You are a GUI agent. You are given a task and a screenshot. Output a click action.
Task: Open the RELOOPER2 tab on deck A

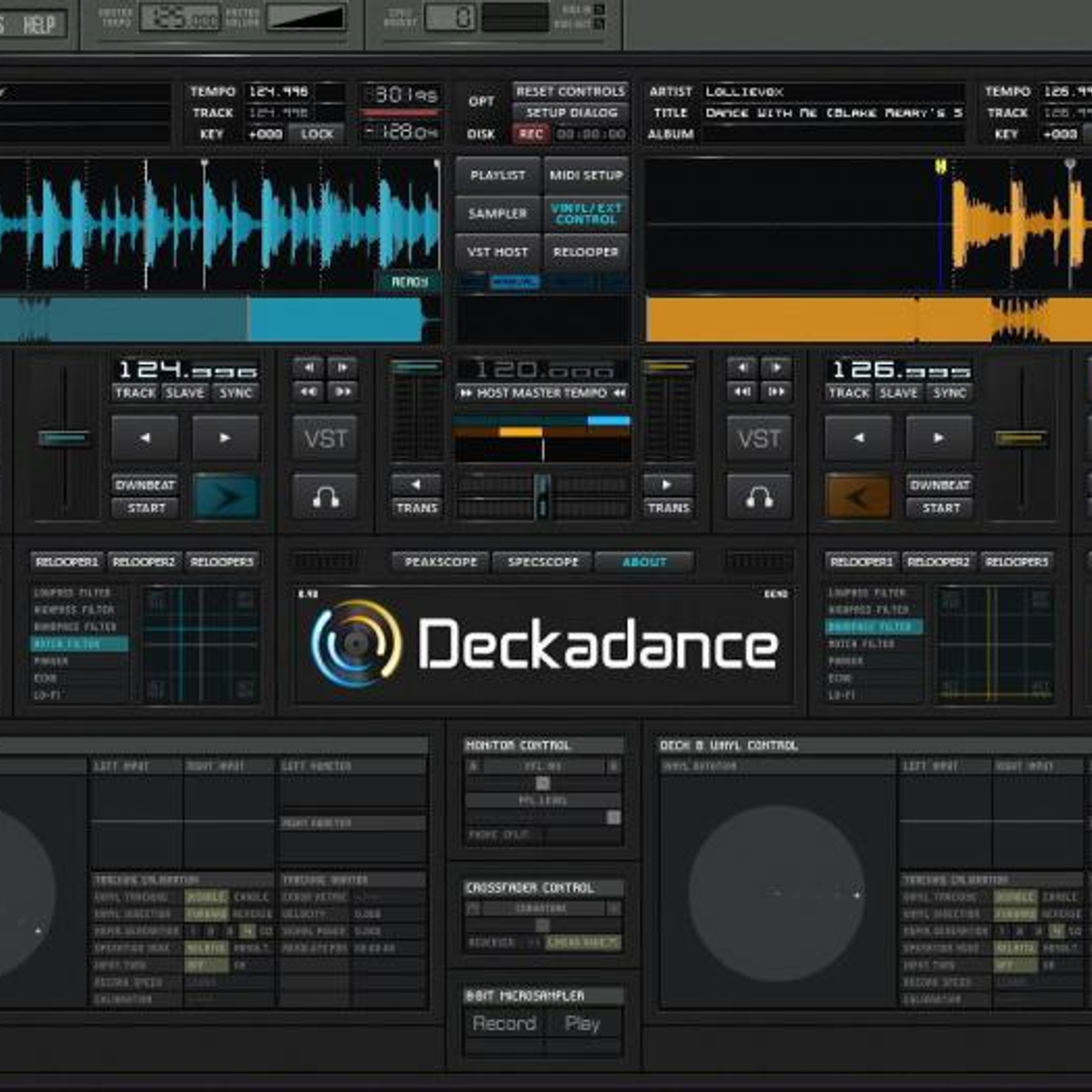click(x=146, y=562)
